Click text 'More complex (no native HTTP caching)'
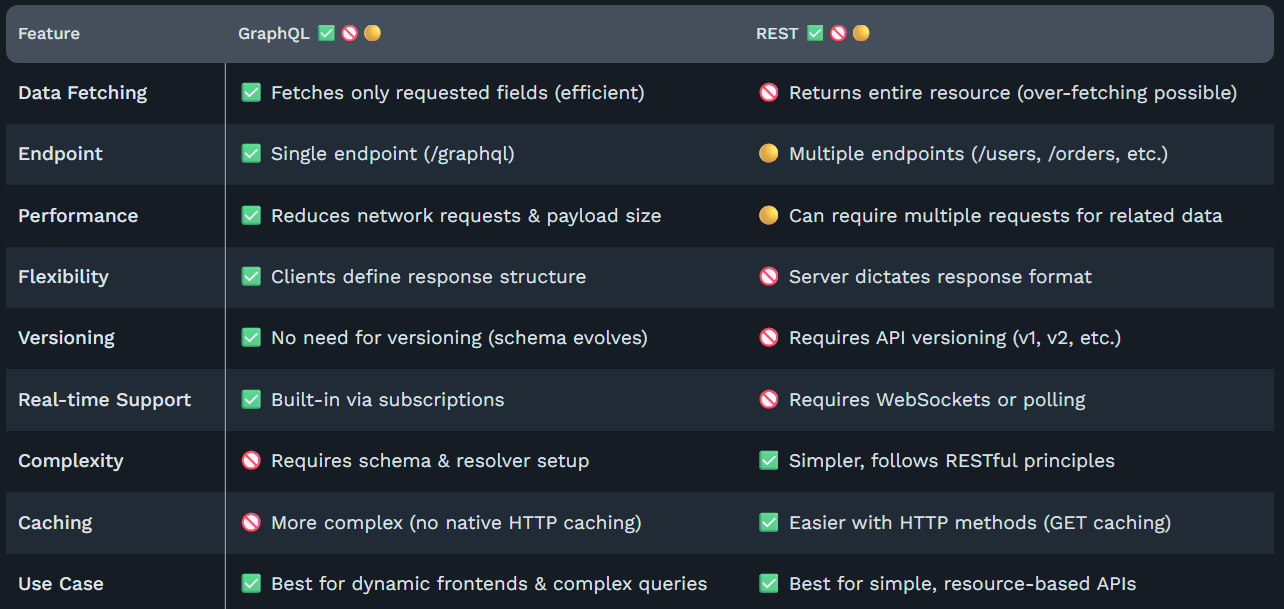The image size is (1284, 609). 456,523
